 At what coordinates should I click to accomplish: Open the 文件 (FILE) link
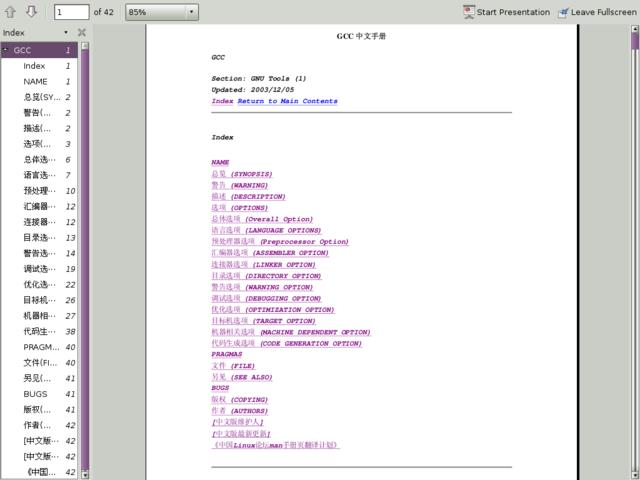(233, 366)
